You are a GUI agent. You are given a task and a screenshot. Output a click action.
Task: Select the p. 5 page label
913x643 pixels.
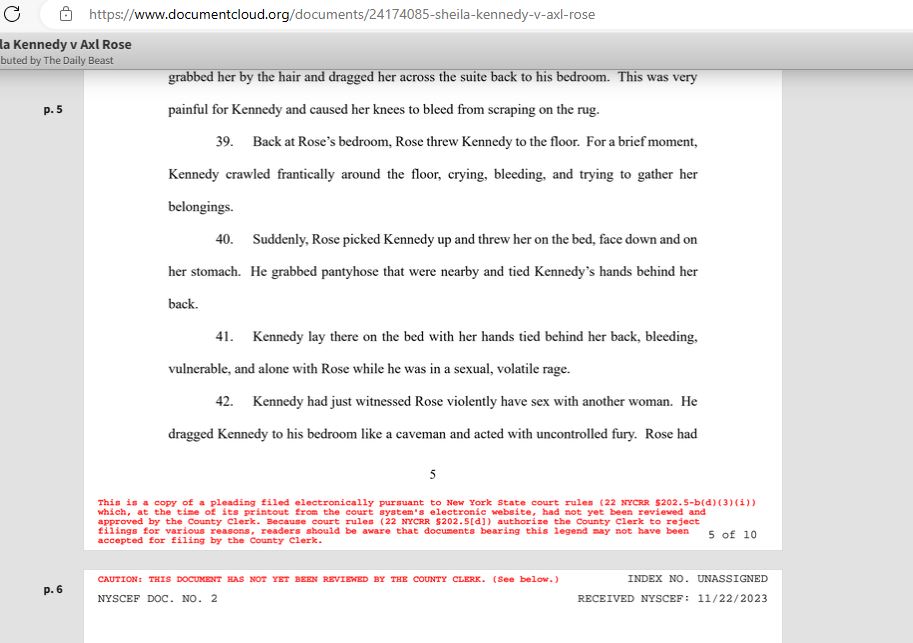point(53,109)
